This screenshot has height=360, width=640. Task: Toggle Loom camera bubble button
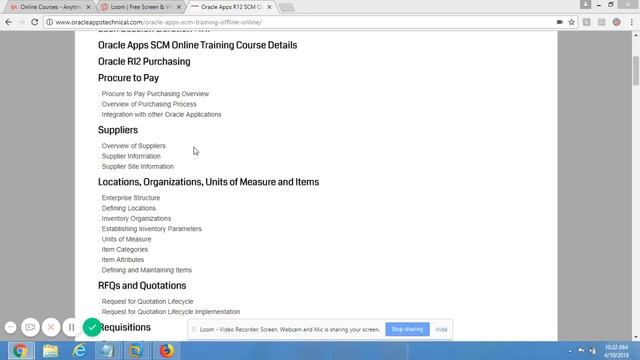[30, 327]
